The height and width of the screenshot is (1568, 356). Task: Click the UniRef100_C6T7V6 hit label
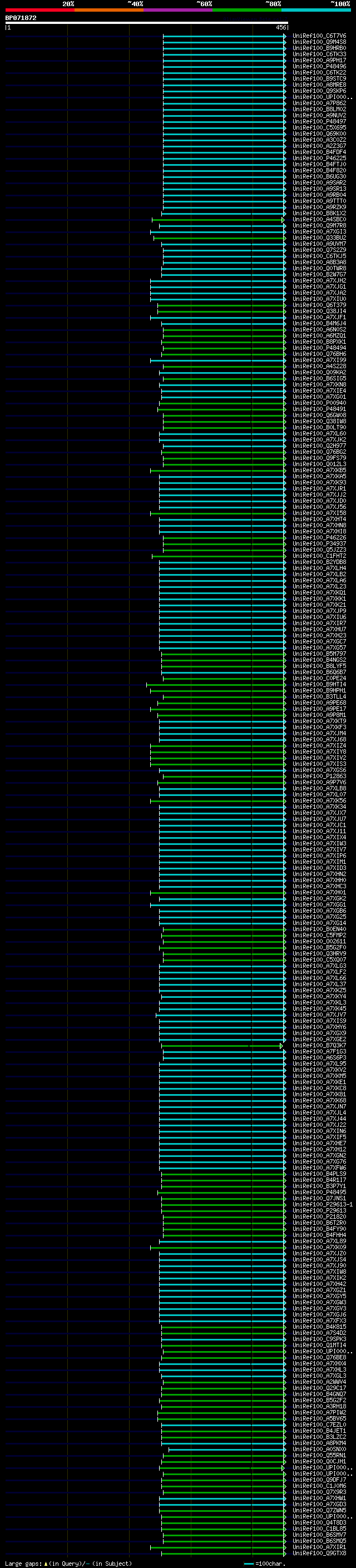pos(319,36)
